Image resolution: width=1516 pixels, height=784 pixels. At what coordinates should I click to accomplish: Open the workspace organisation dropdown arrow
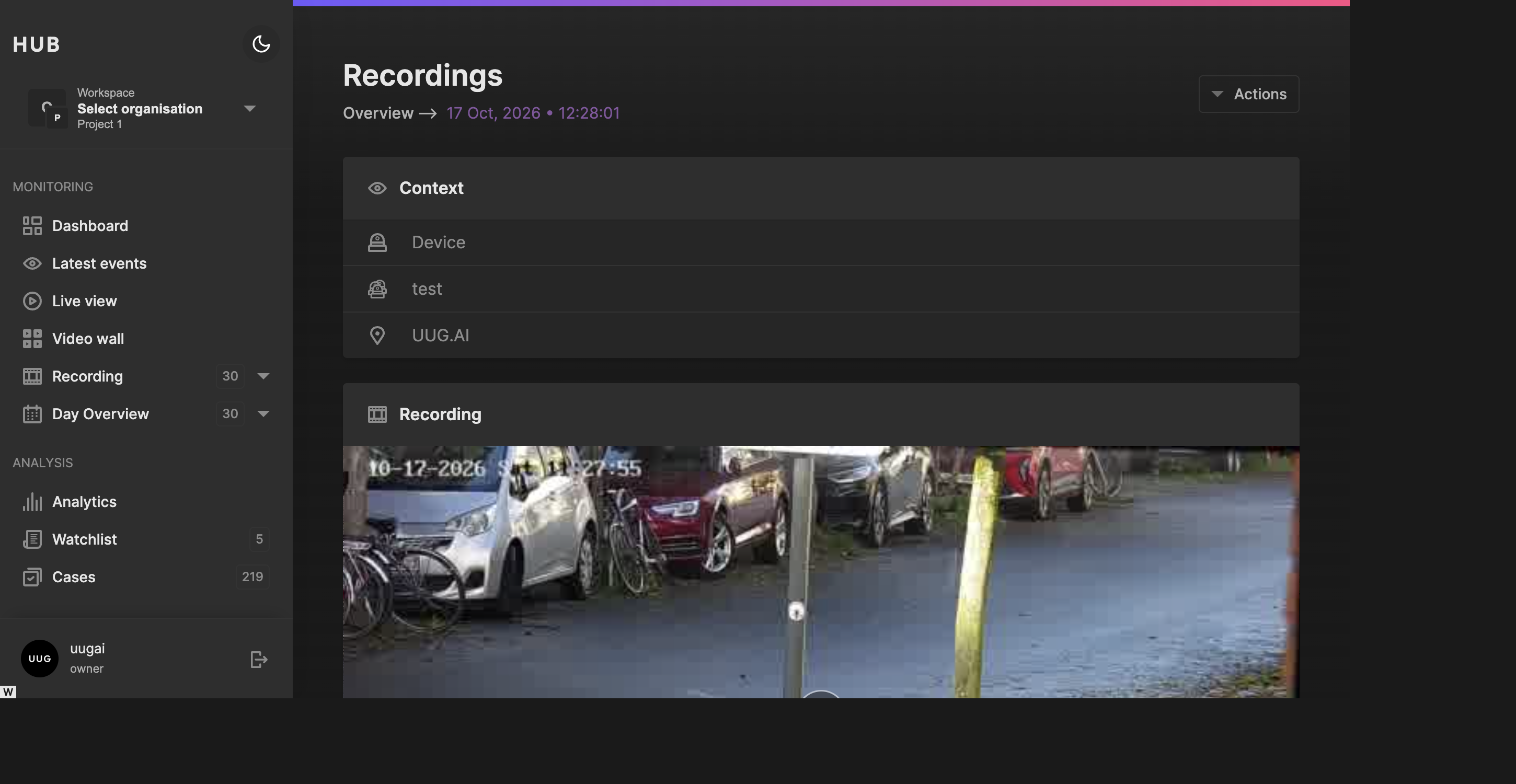(x=249, y=108)
